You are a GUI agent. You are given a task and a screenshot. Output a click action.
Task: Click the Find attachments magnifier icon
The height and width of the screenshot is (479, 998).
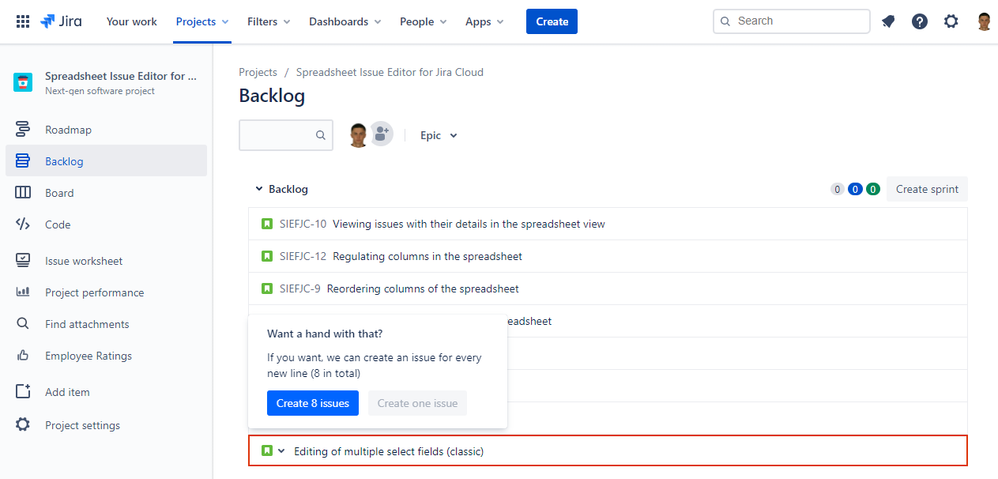point(22,324)
